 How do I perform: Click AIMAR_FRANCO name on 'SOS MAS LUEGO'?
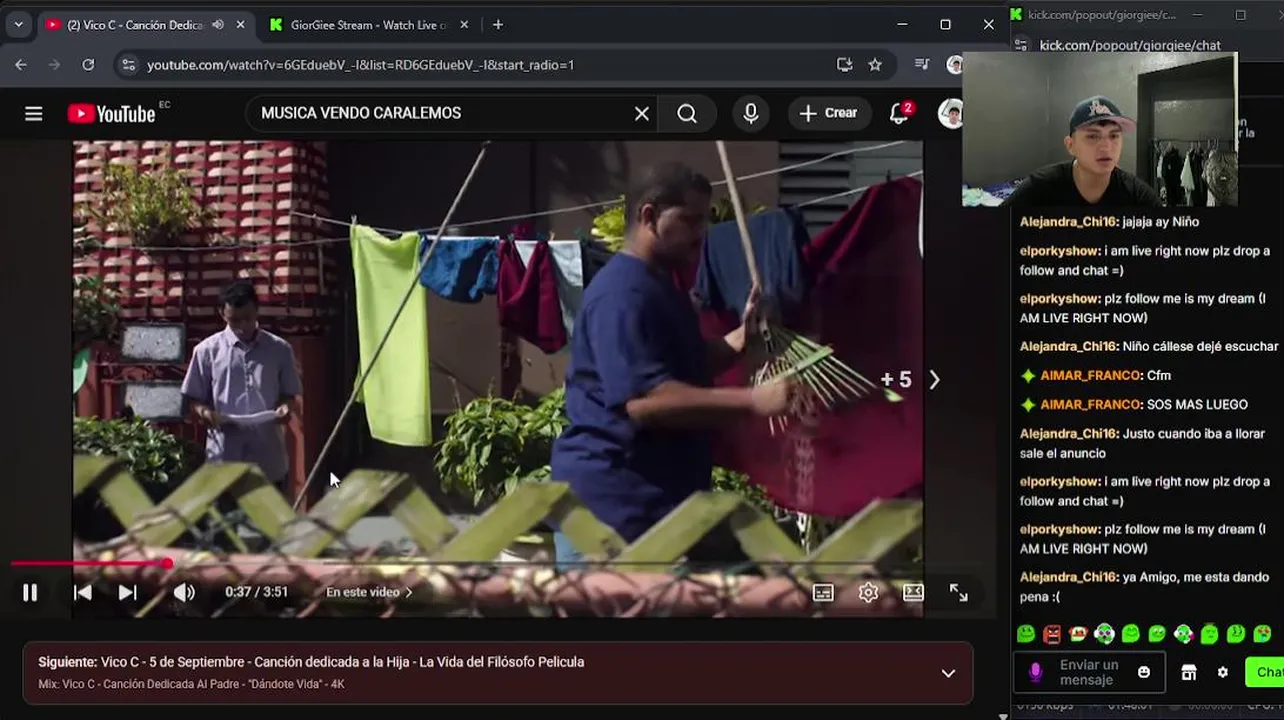pos(1091,405)
